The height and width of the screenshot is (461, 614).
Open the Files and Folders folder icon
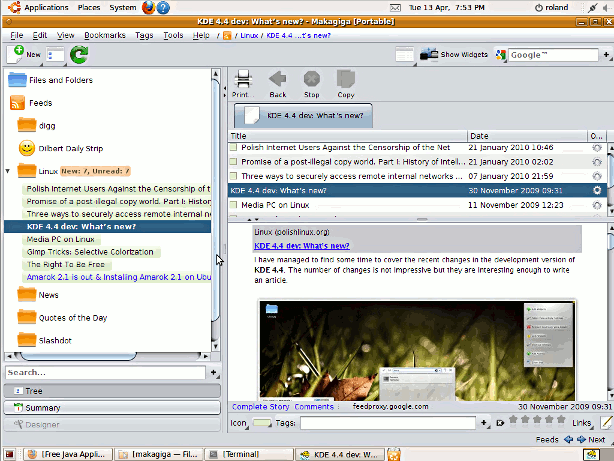(x=17, y=80)
